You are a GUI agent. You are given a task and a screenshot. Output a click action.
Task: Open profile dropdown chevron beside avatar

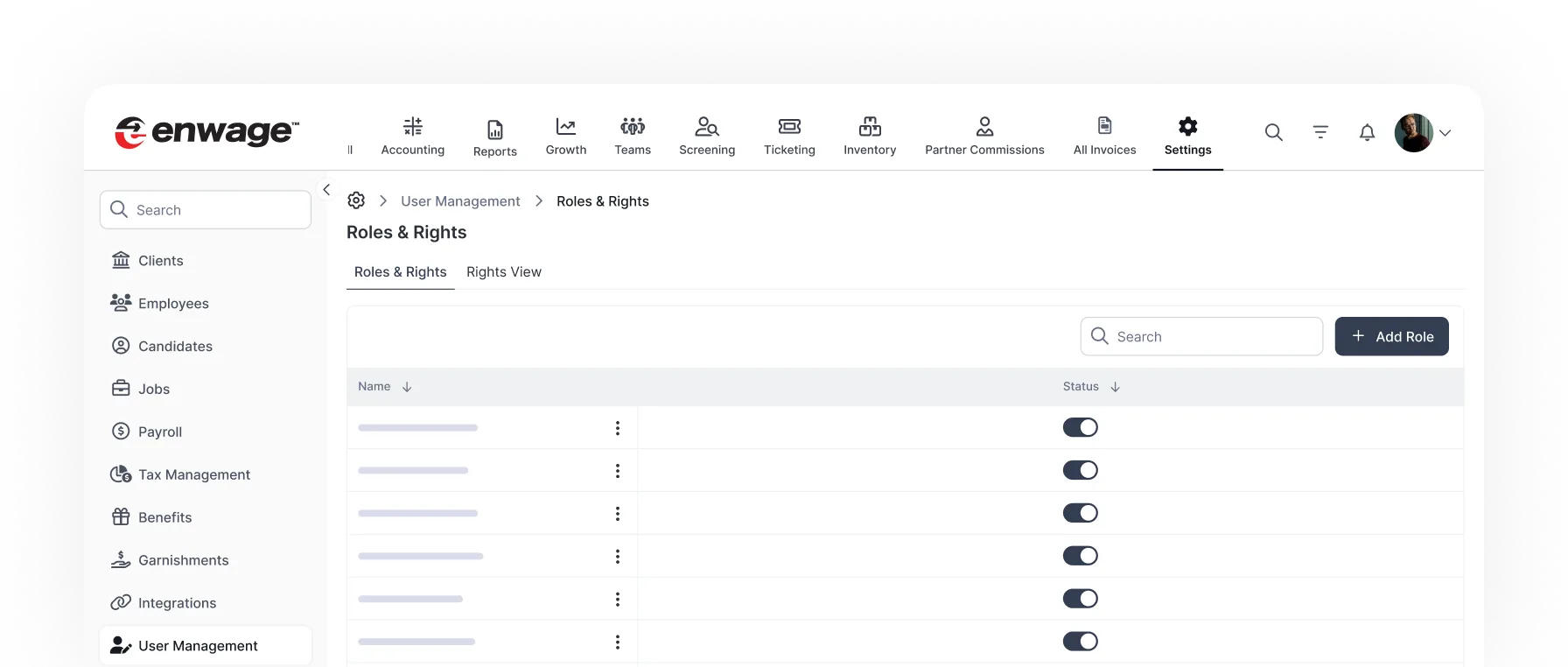pos(1445,133)
